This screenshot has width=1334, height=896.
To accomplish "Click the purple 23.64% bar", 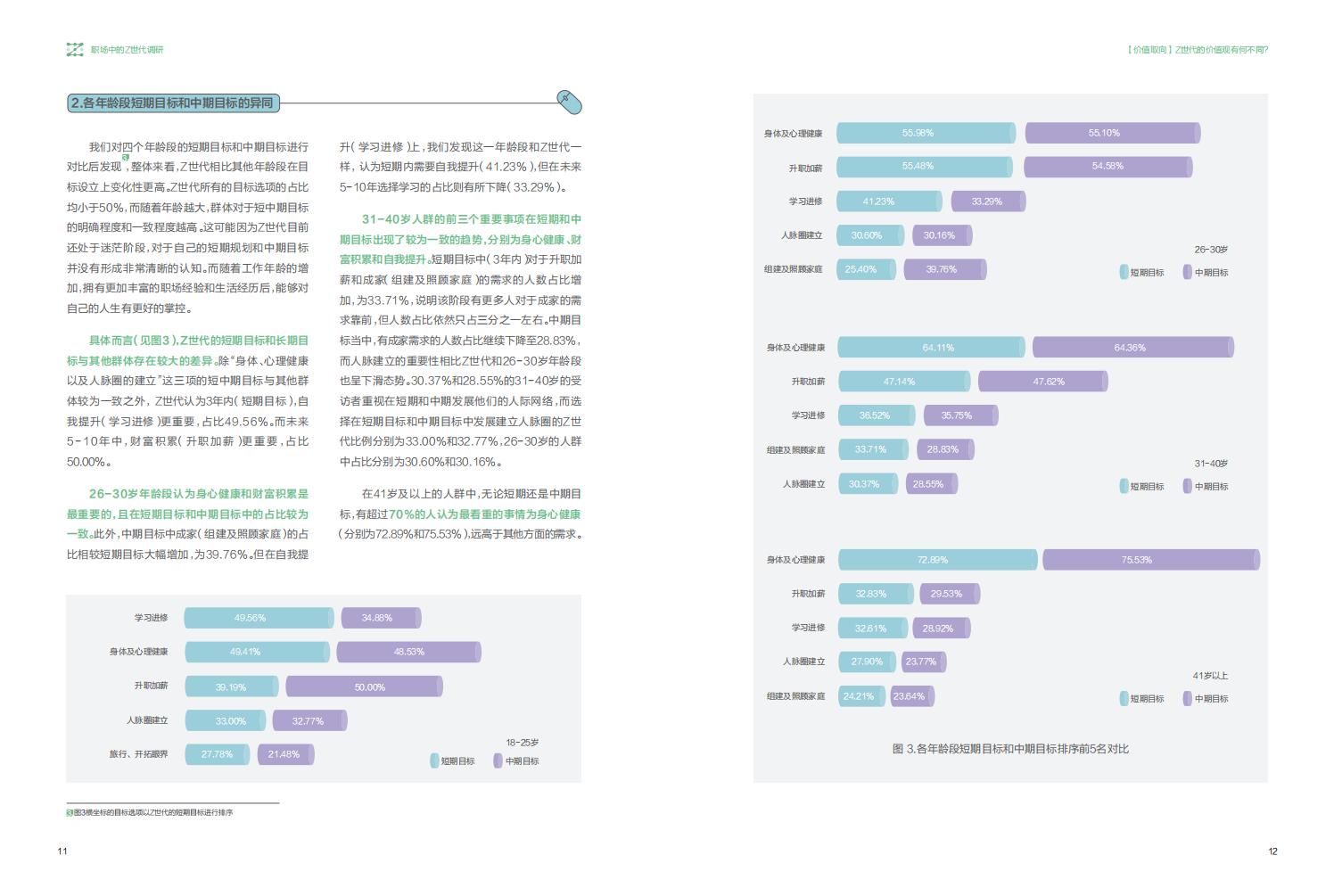I will tap(912, 696).
